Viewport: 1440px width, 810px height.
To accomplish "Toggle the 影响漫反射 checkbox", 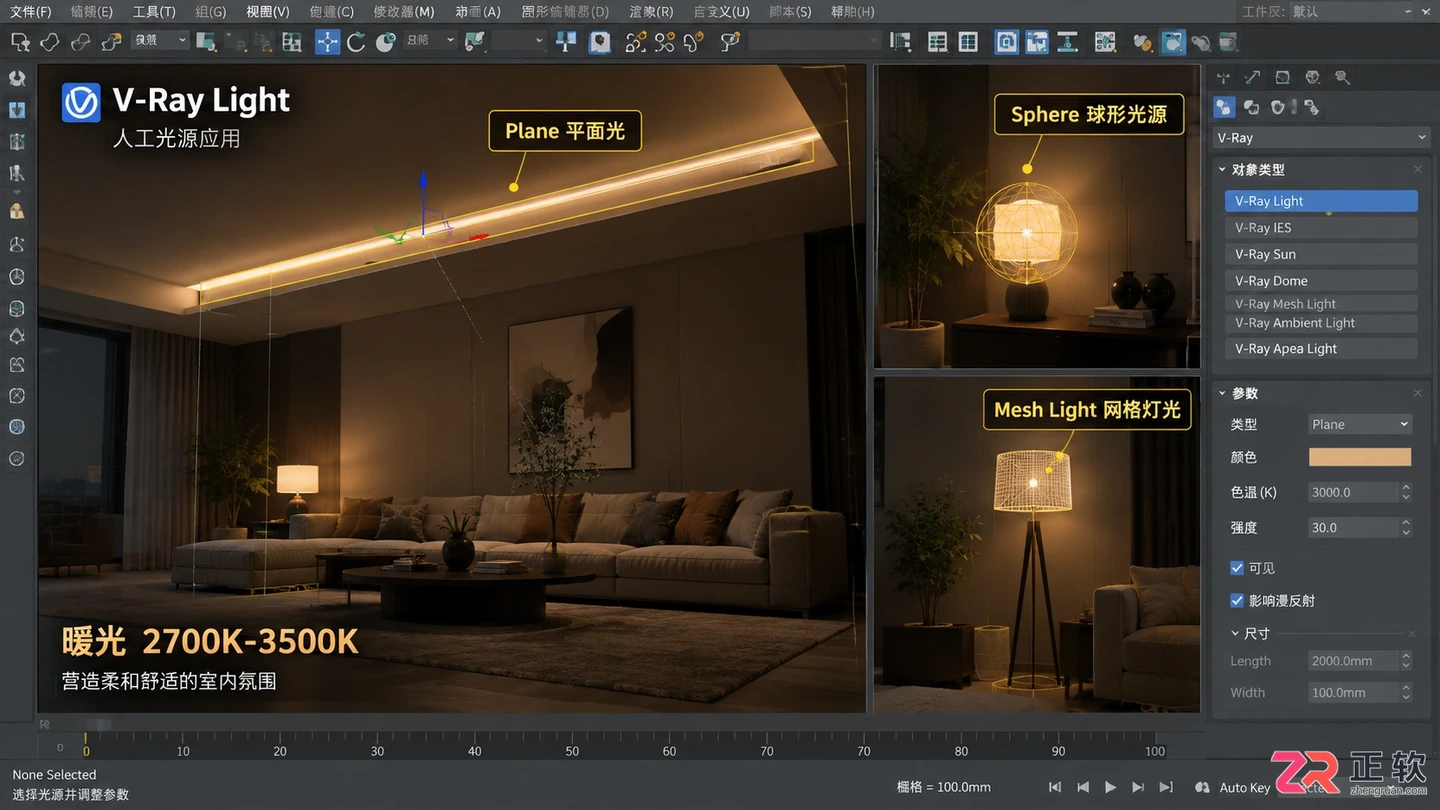I will [x=1237, y=601].
